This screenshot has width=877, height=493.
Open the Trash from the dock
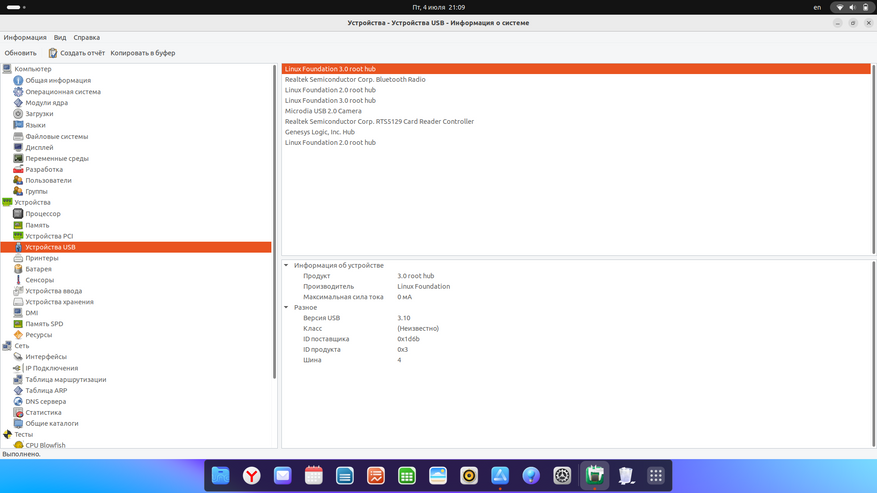coord(626,476)
